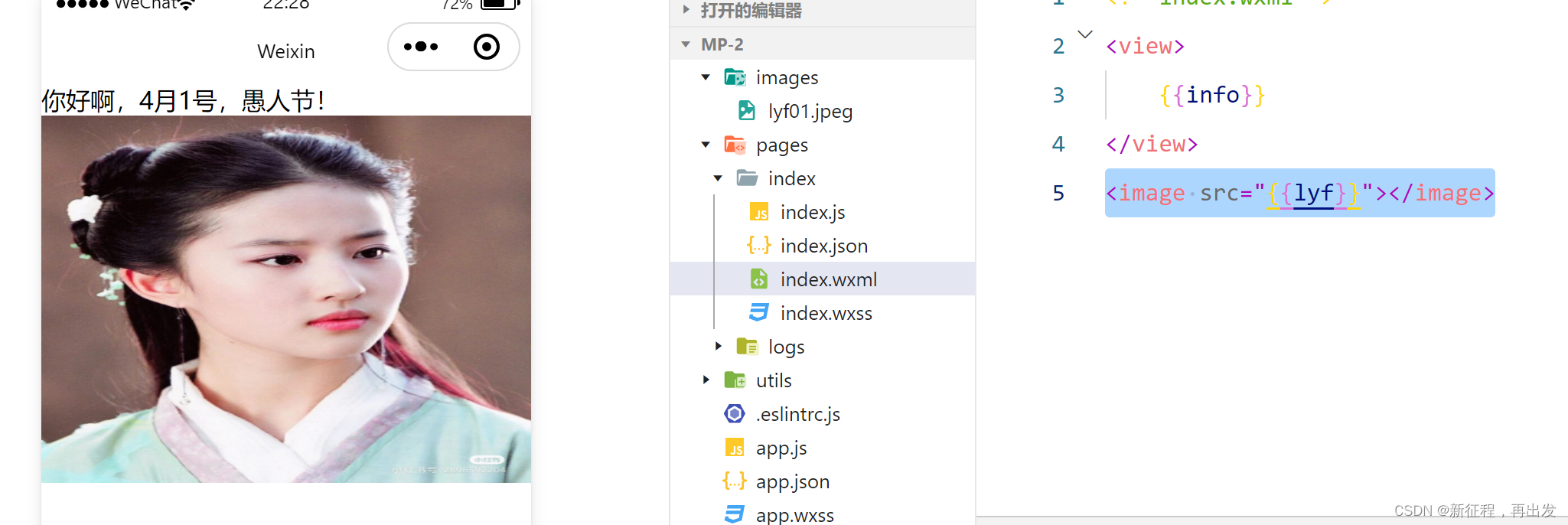
Task: Click the portrait image in the simulator
Action: pyautogui.click(x=286, y=299)
